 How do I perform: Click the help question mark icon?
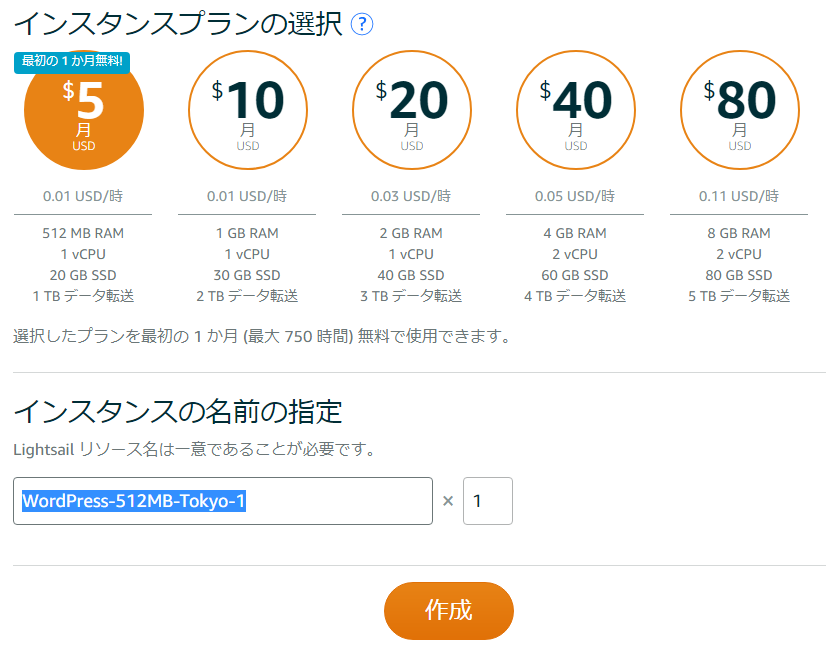(x=362, y=24)
